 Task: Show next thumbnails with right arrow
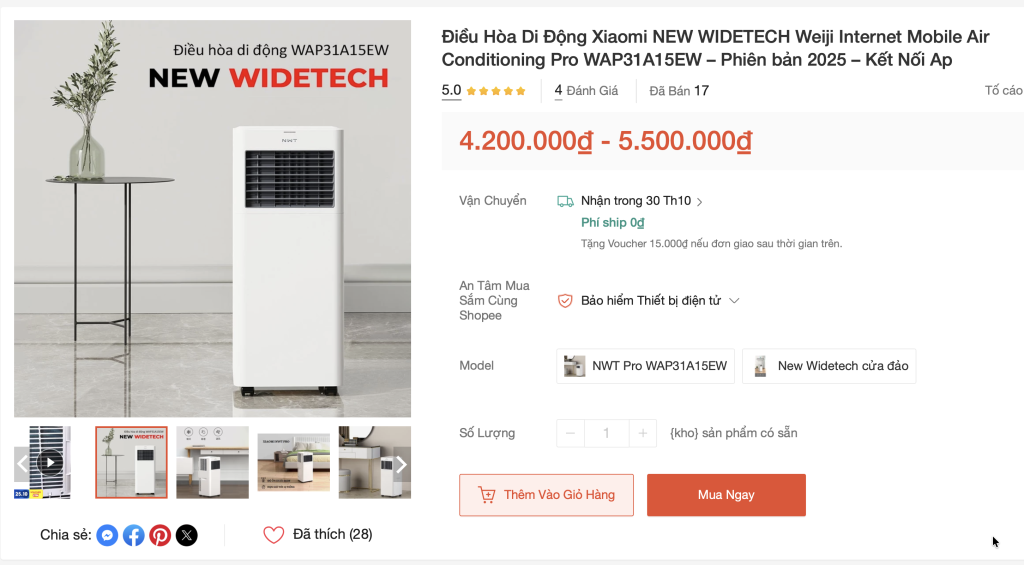[401, 464]
